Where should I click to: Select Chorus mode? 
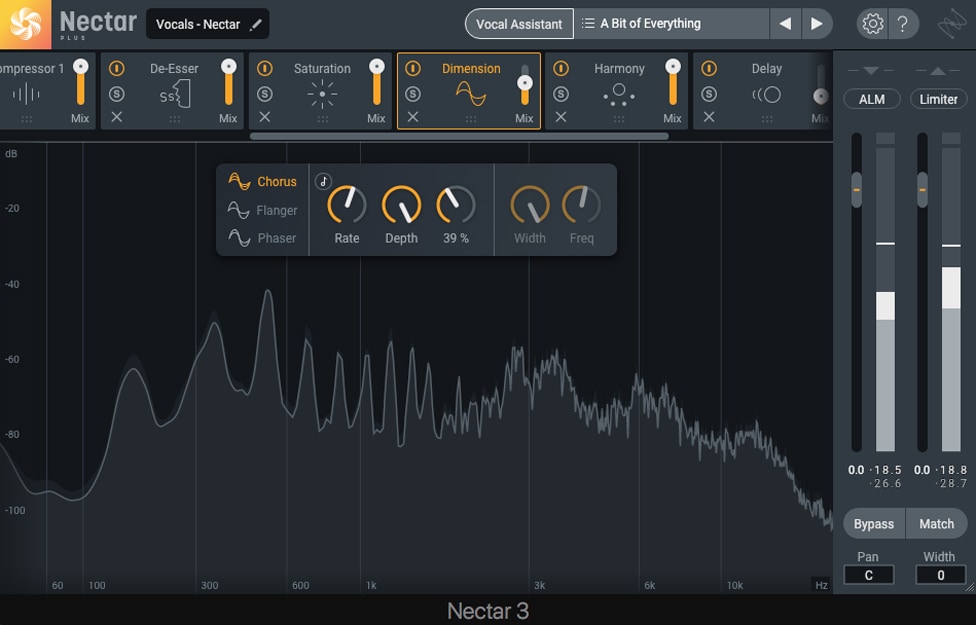(x=262, y=181)
